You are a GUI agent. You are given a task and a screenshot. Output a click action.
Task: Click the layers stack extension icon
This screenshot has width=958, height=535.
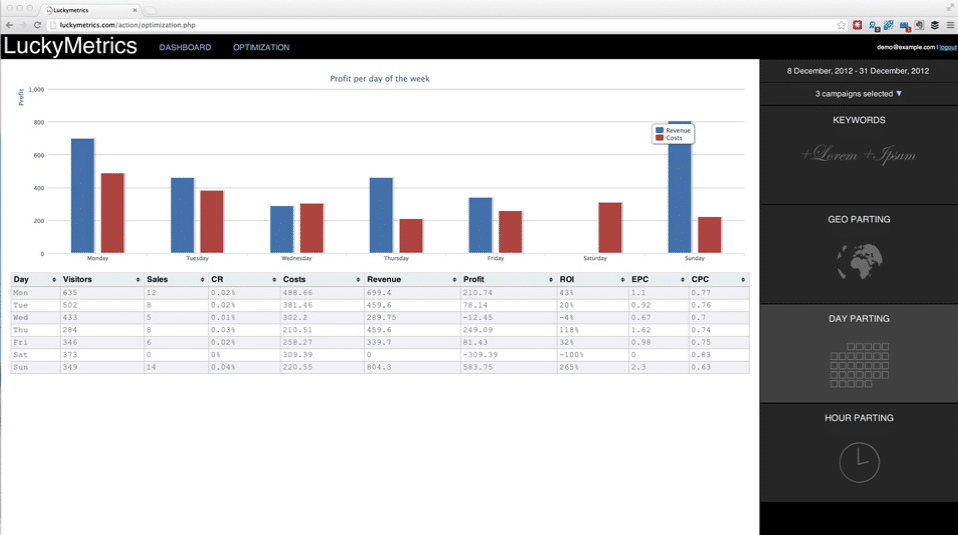pyautogui.click(x=935, y=25)
